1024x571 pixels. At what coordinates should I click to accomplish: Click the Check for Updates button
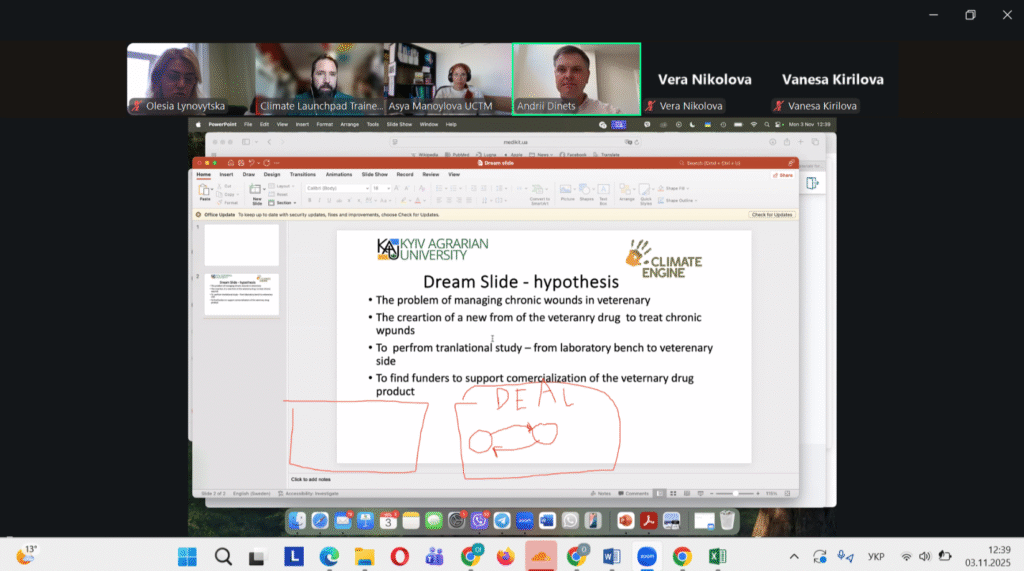(771, 215)
